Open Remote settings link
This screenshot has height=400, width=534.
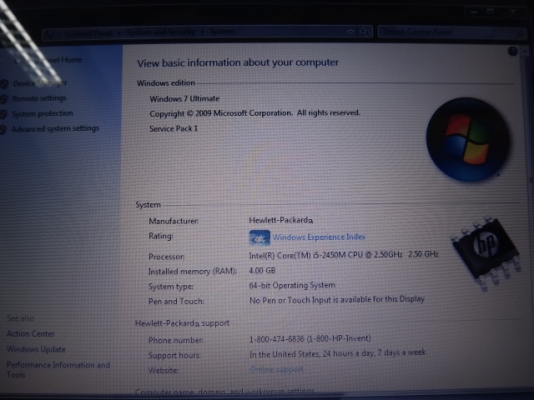pyautogui.click(x=39, y=98)
